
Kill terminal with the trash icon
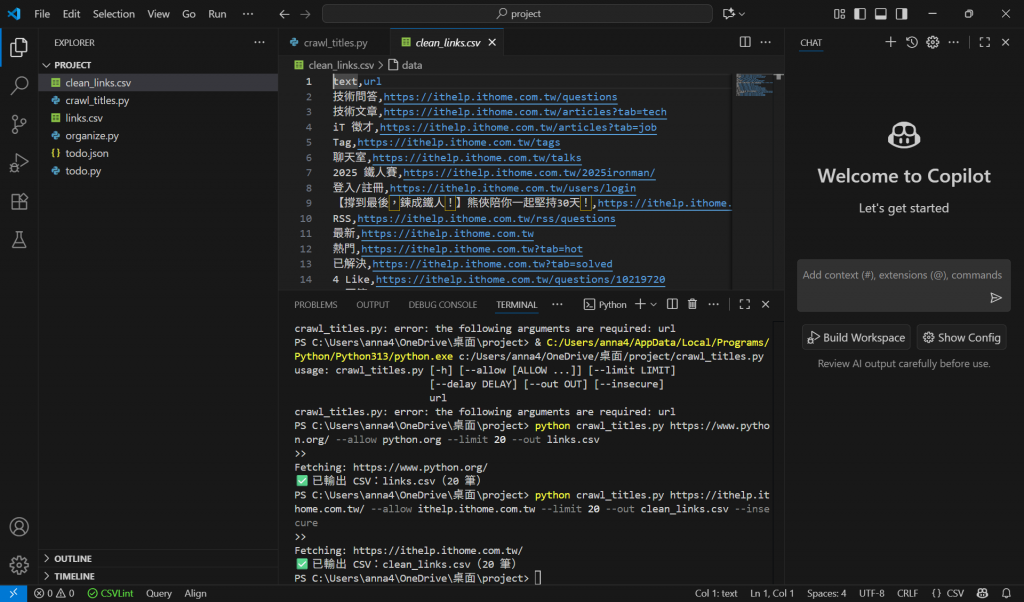(x=692, y=304)
